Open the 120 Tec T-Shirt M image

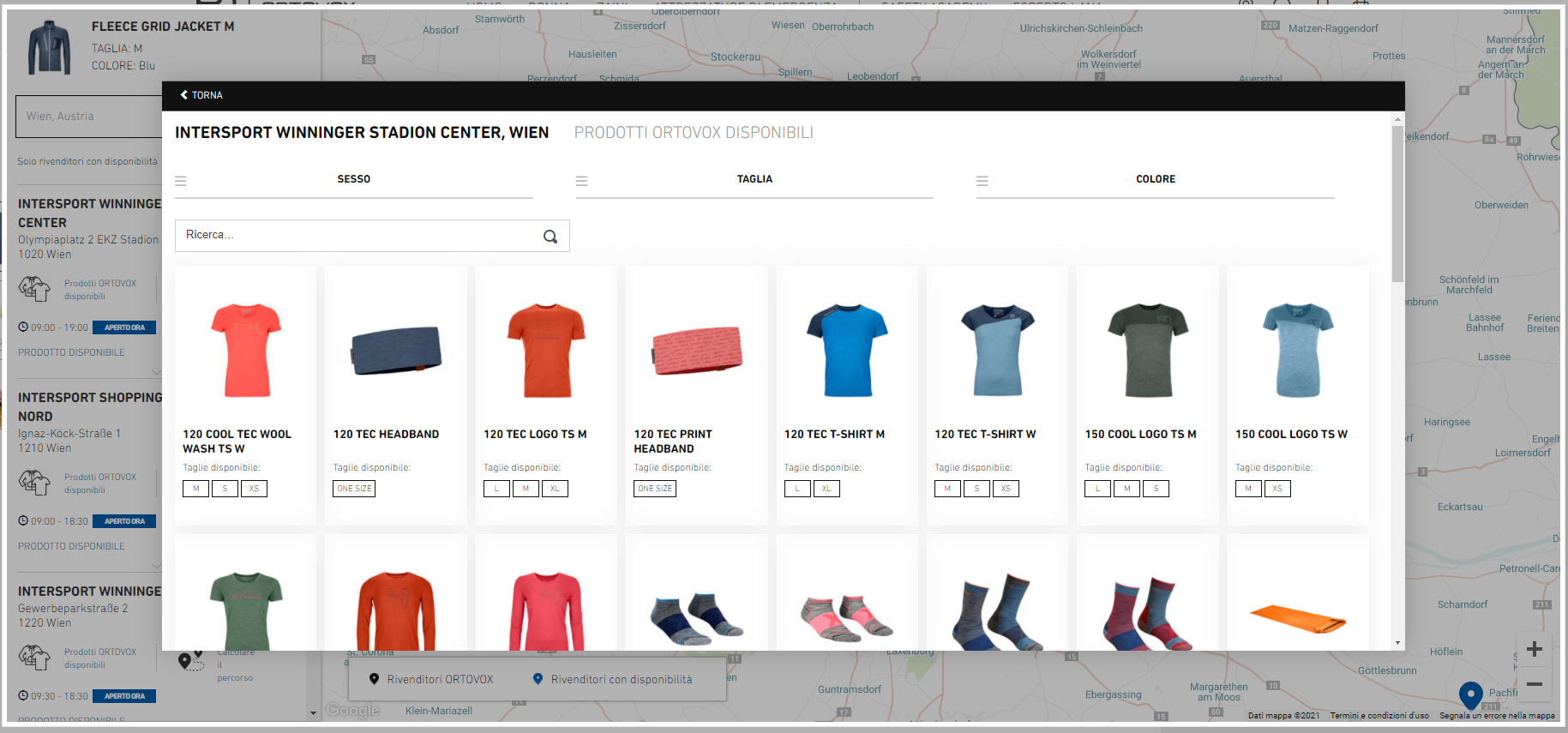pyautogui.click(x=847, y=350)
